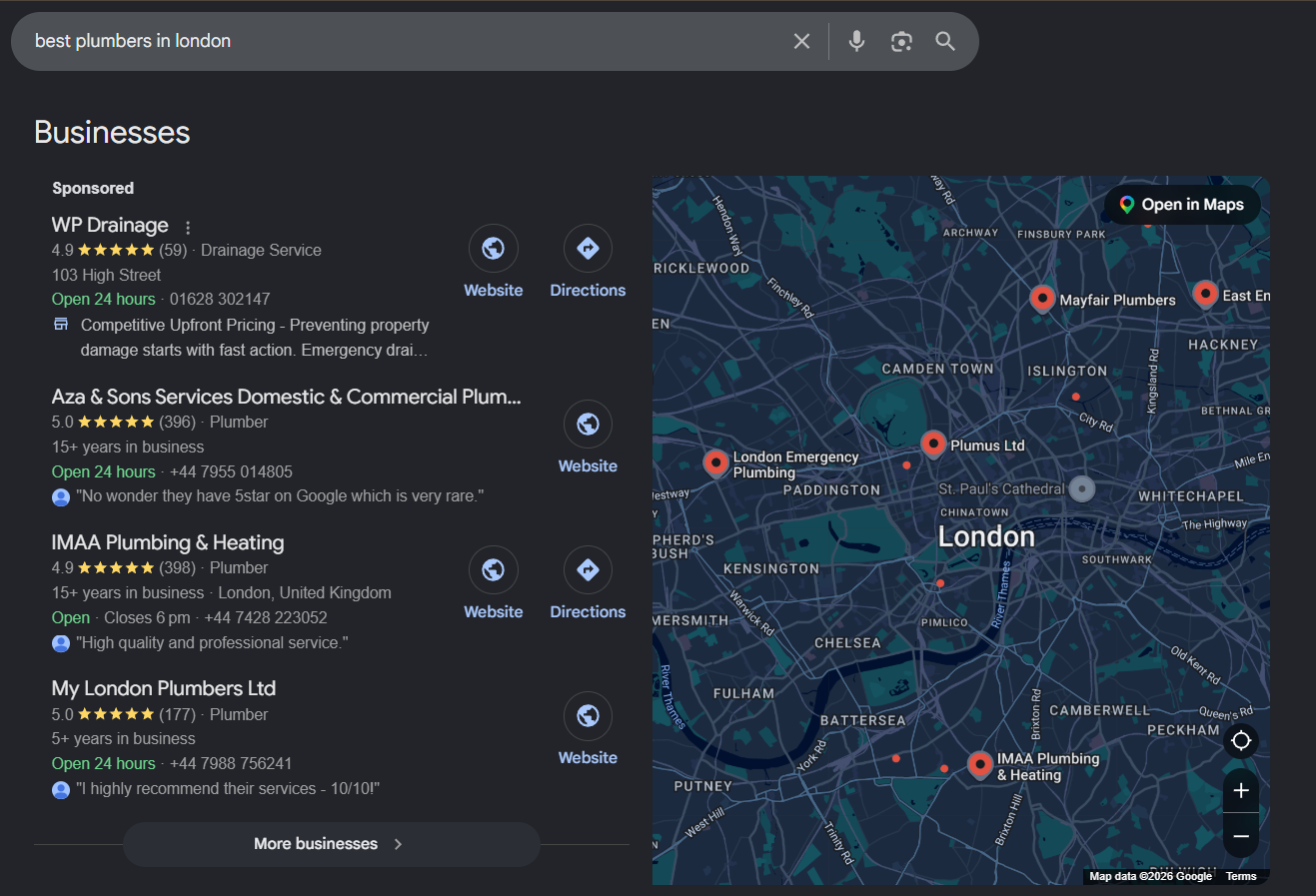
Task: Select the St. Paul's Cathedral landmark marker
Action: point(1082,488)
